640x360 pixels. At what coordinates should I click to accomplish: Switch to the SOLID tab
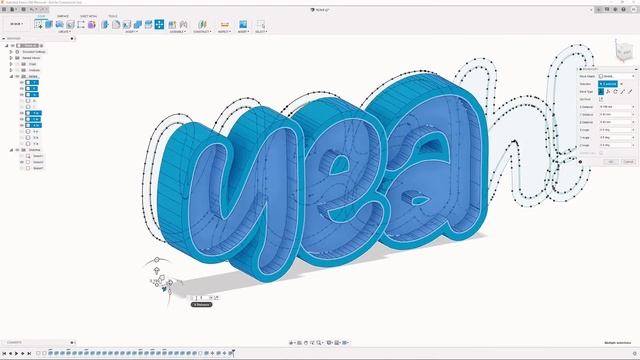click(41, 16)
